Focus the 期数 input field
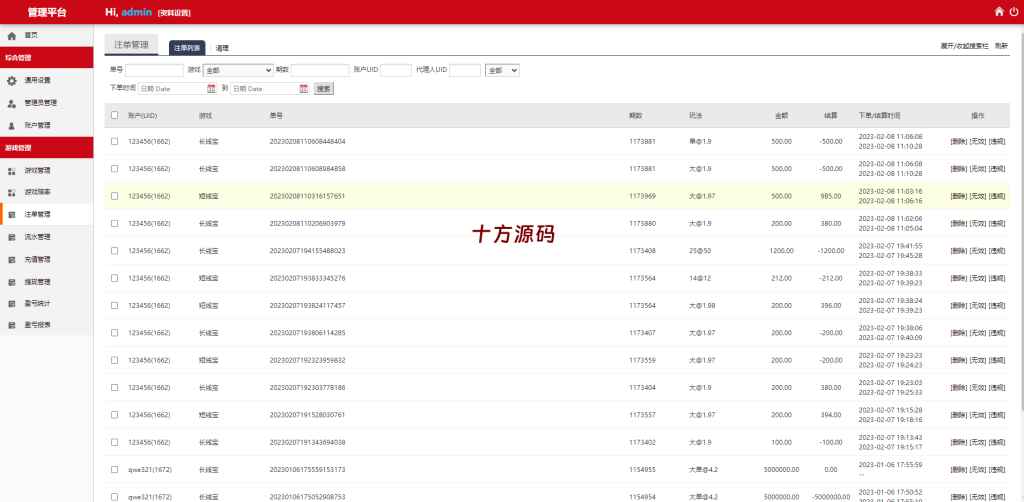Viewport: 1024px width, 502px height. [x=320, y=70]
